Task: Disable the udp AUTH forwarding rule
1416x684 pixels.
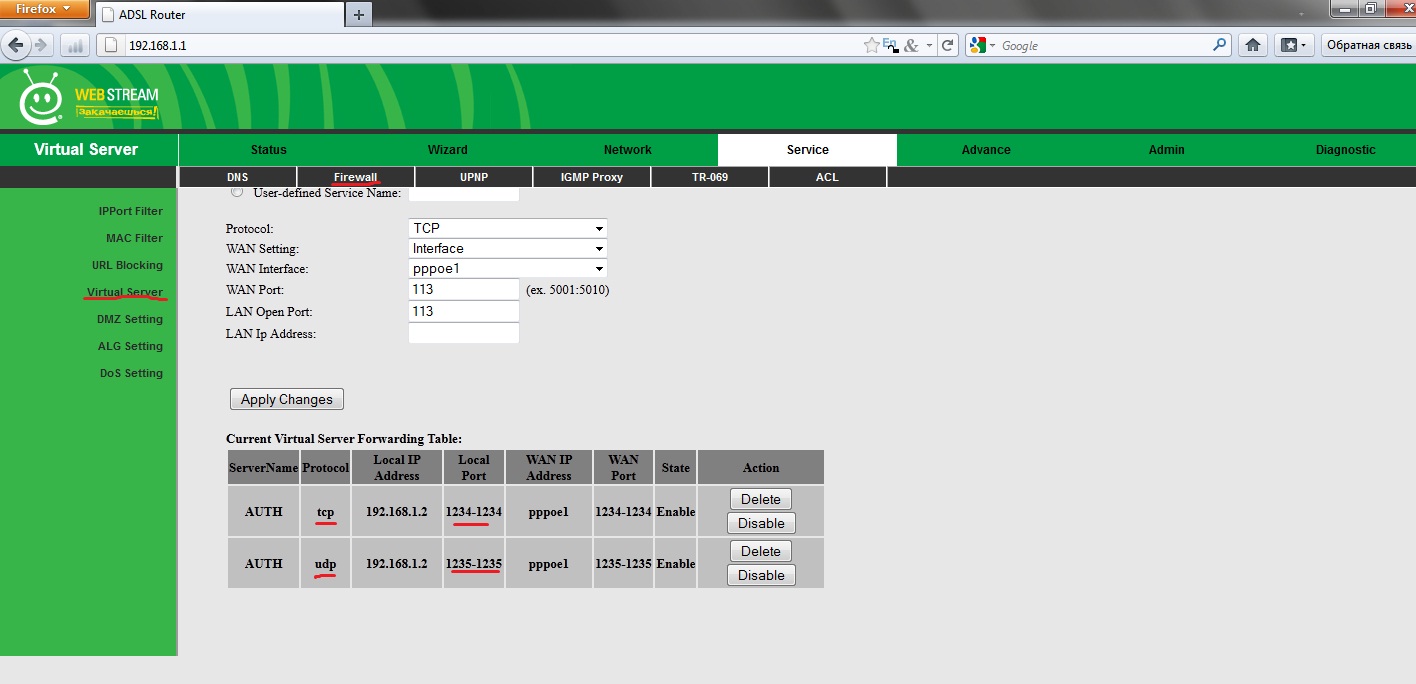Action: tap(761, 575)
